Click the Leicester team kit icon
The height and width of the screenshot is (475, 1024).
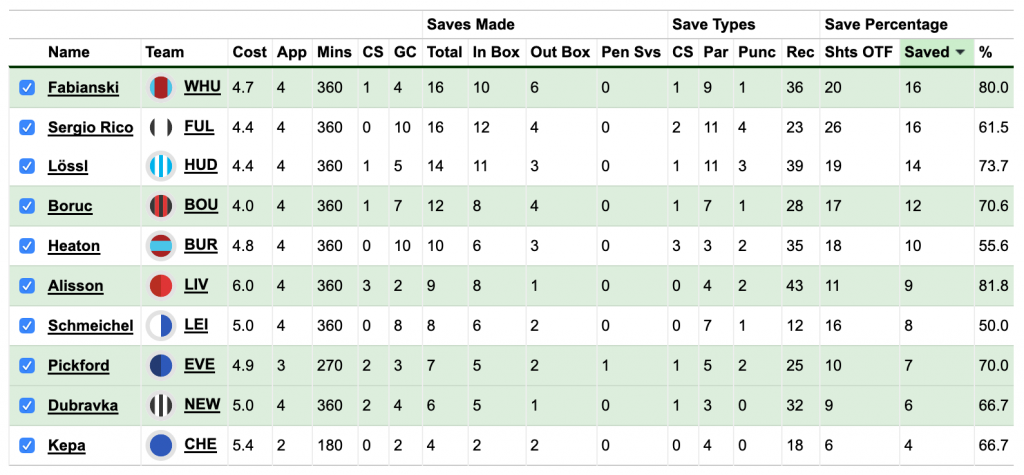160,326
